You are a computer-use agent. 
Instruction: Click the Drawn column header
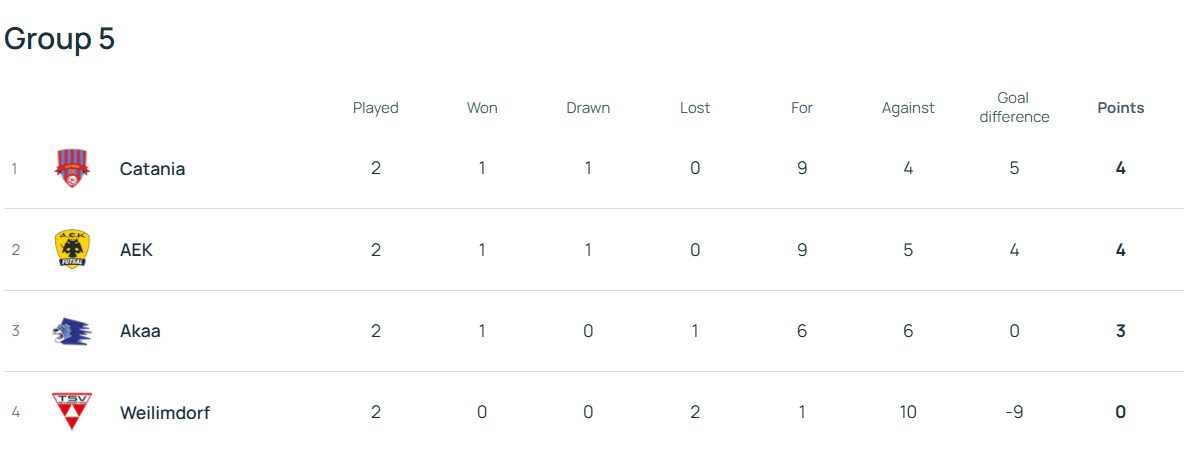pyautogui.click(x=588, y=108)
